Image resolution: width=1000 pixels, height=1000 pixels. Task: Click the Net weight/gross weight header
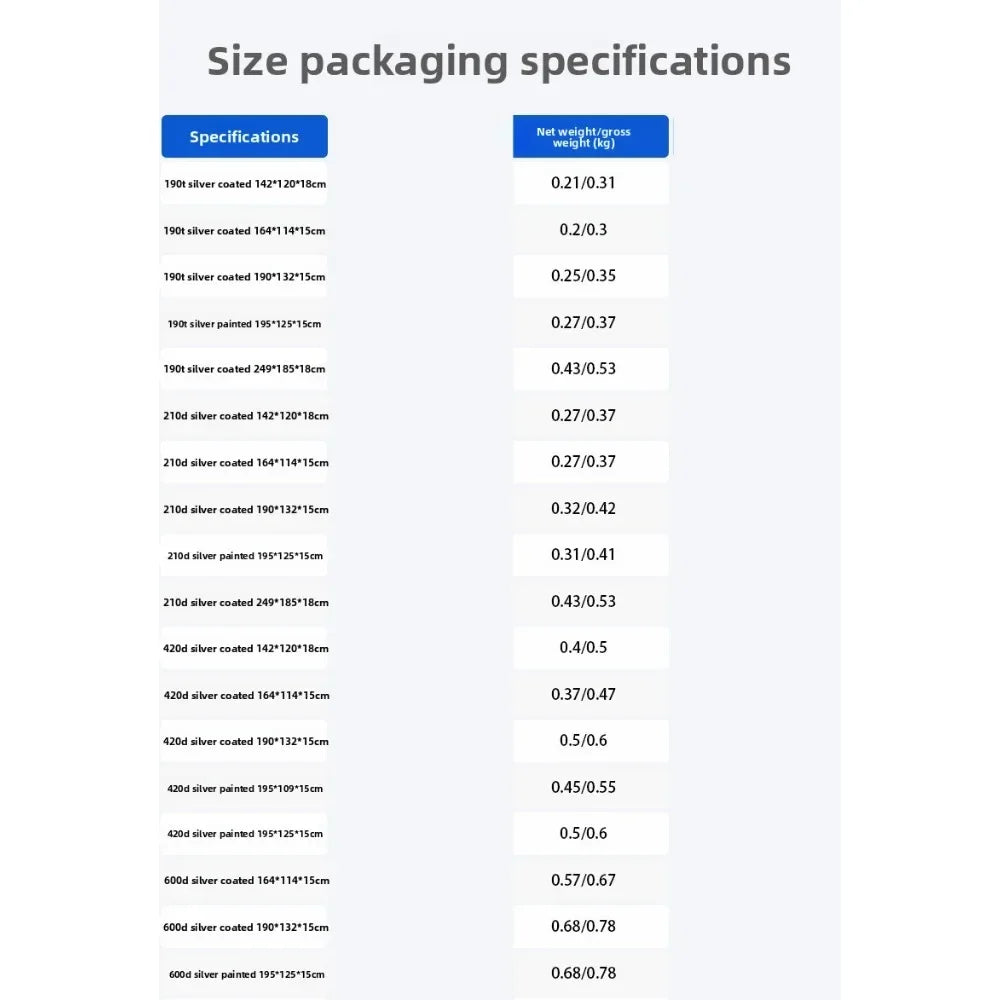[591, 136]
